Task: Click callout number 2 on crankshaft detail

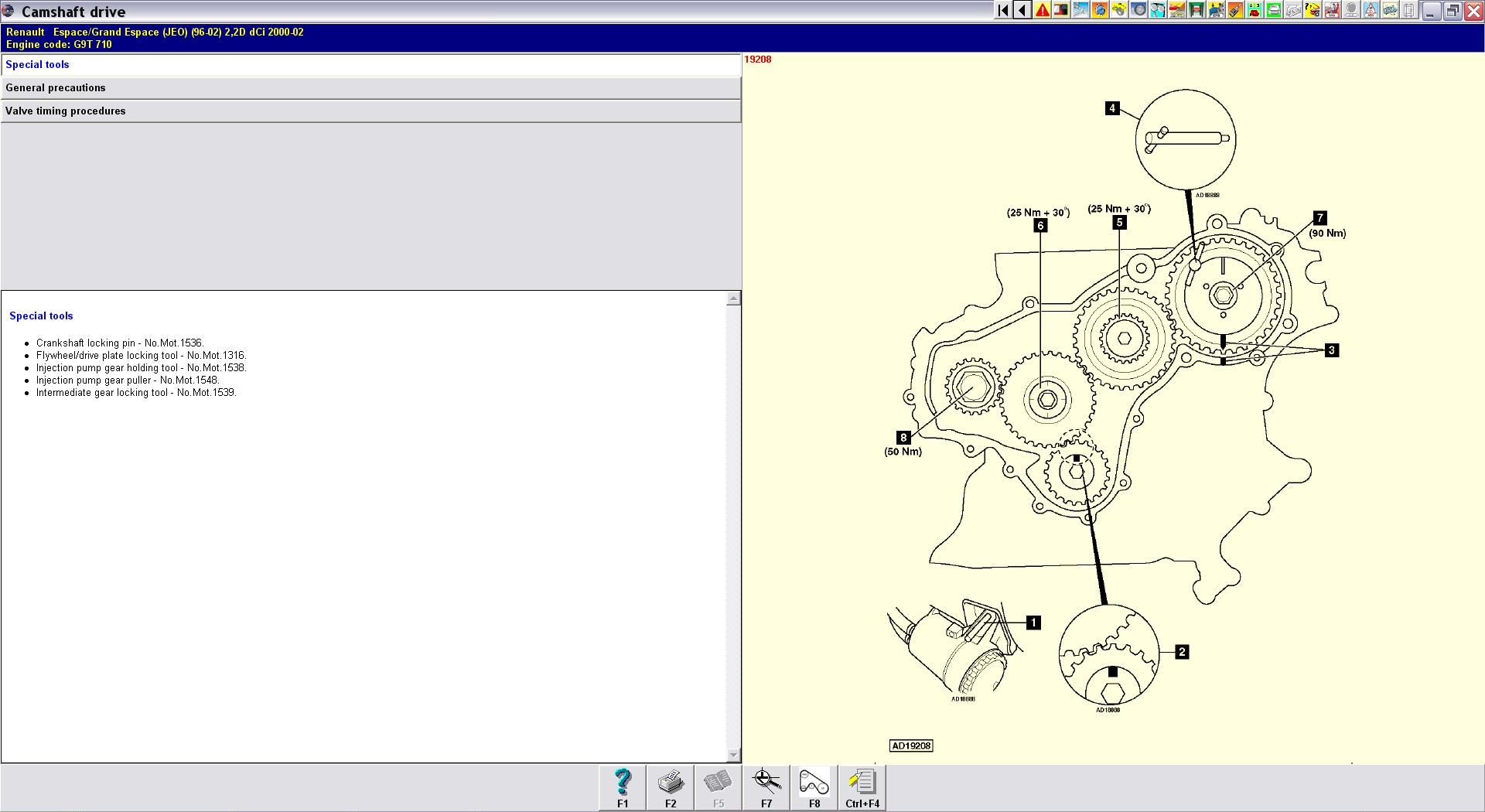Action: pyautogui.click(x=1181, y=652)
